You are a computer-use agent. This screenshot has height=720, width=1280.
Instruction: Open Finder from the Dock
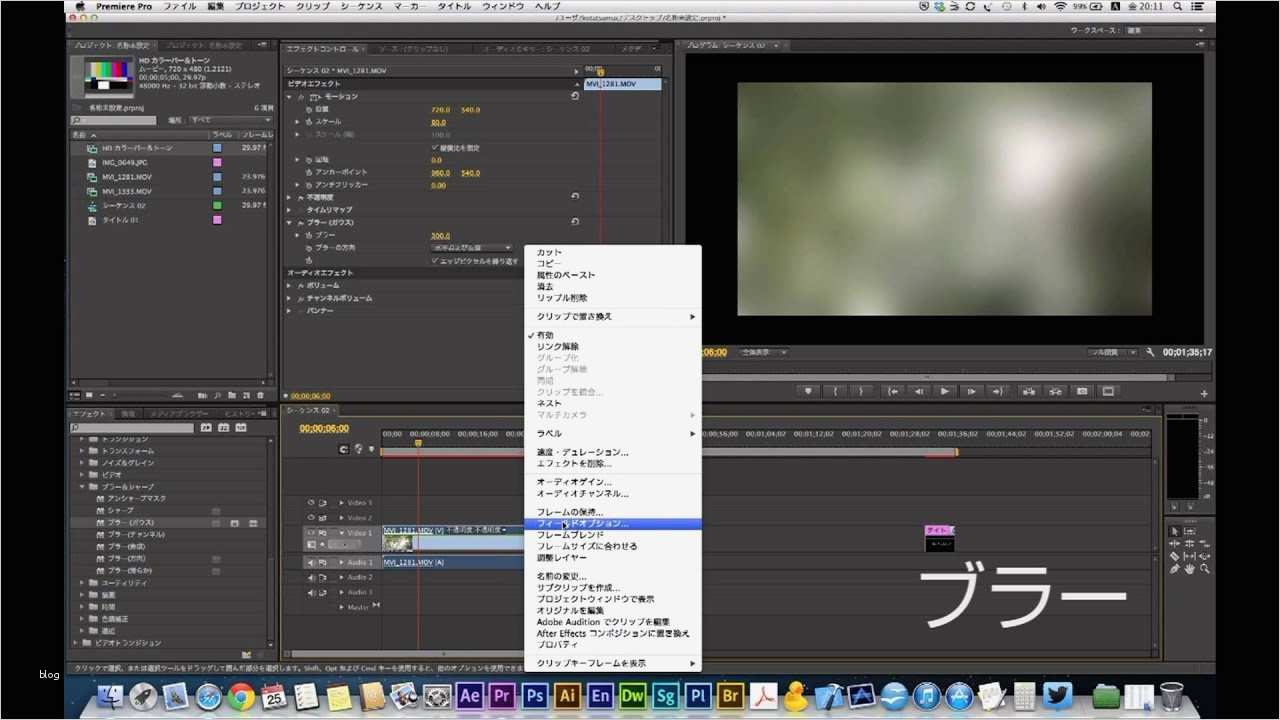click(x=110, y=695)
